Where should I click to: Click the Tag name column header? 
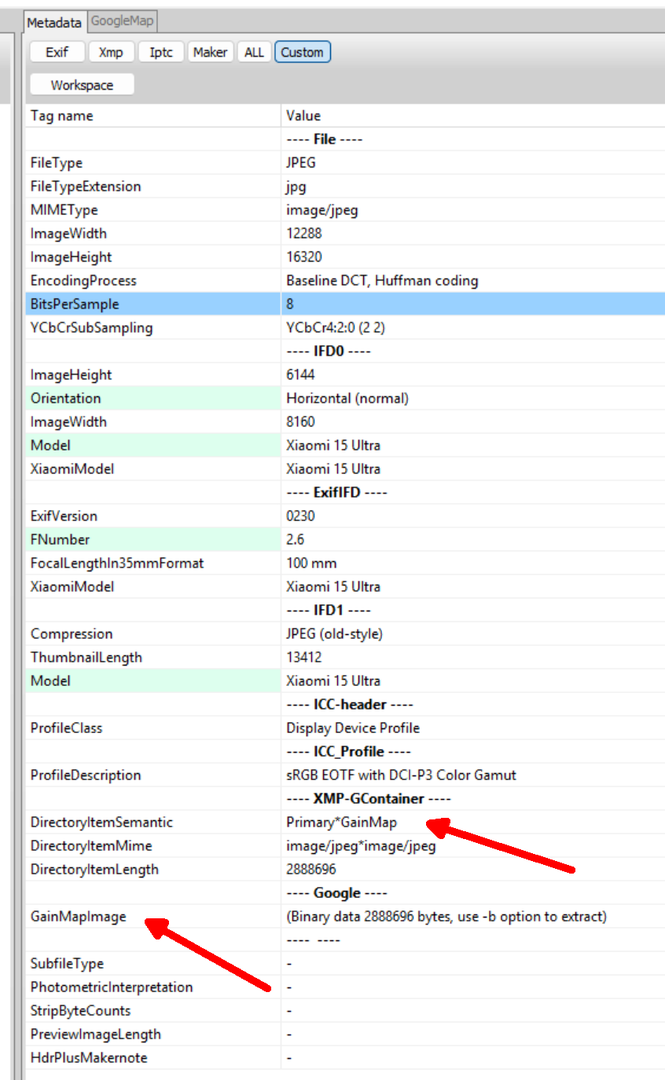click(x=62, y=116)
